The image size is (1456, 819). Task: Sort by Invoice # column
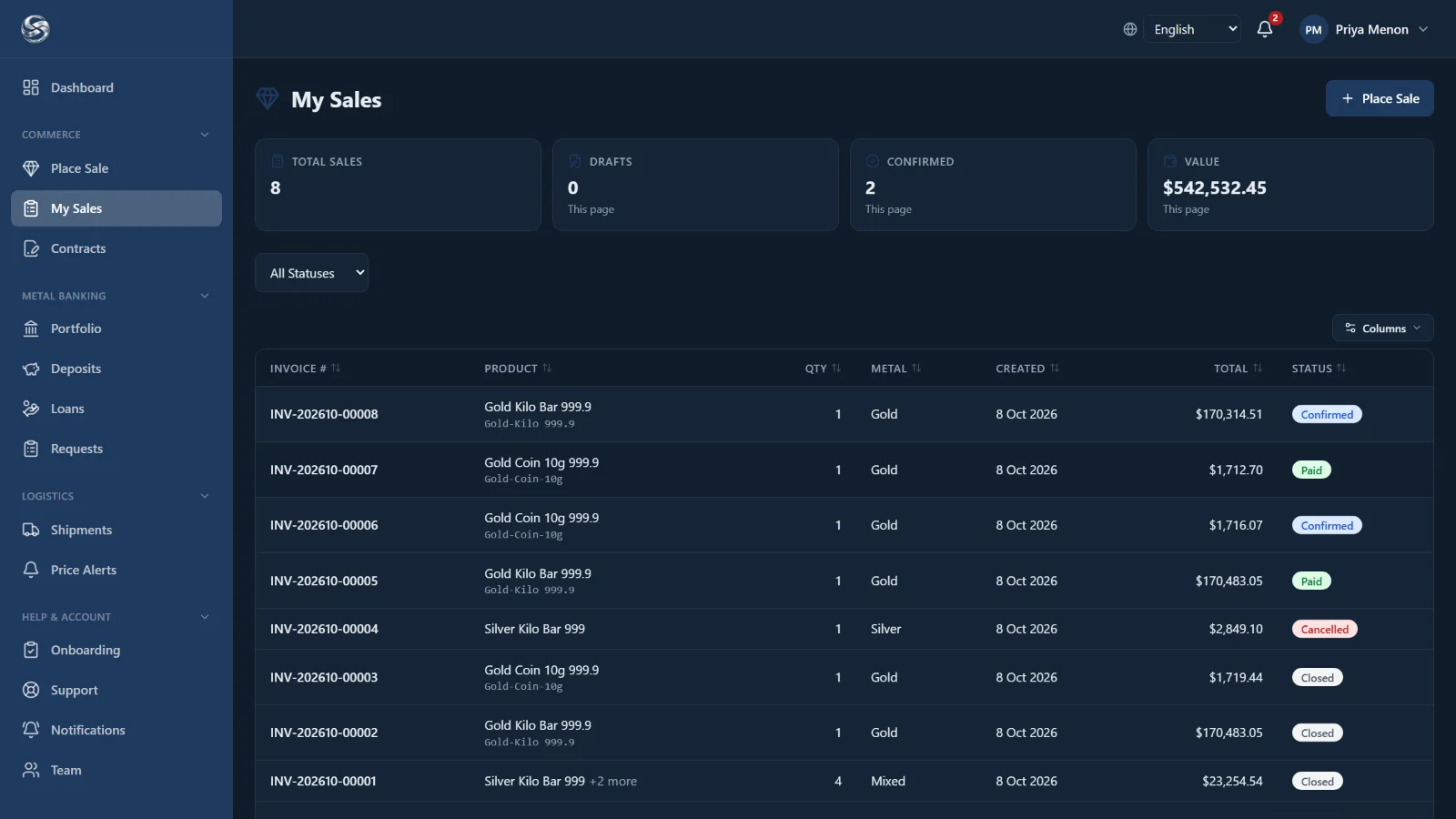pyautogui.click(x=305, y=369)
